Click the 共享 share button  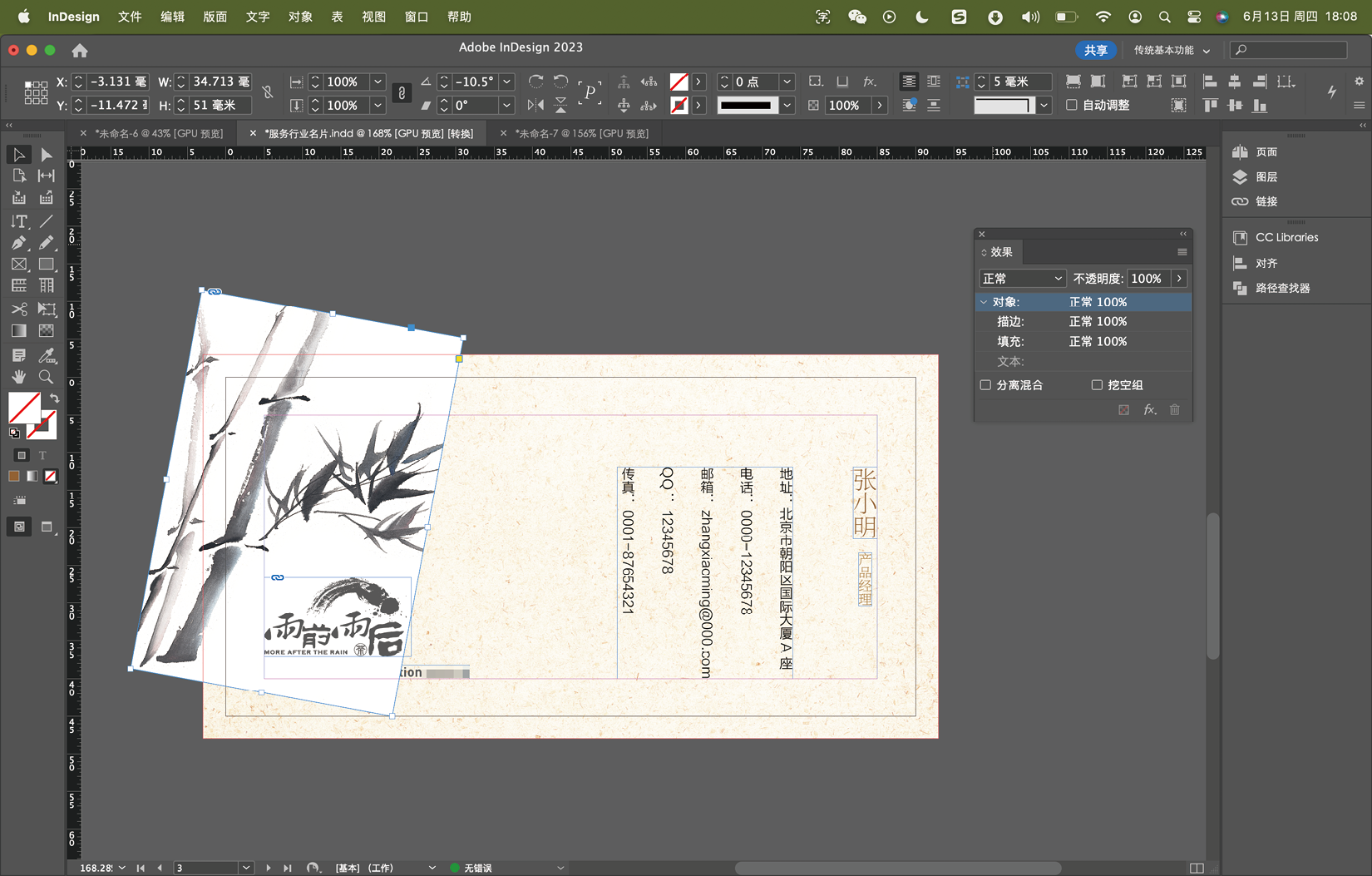click(1095, 51)
